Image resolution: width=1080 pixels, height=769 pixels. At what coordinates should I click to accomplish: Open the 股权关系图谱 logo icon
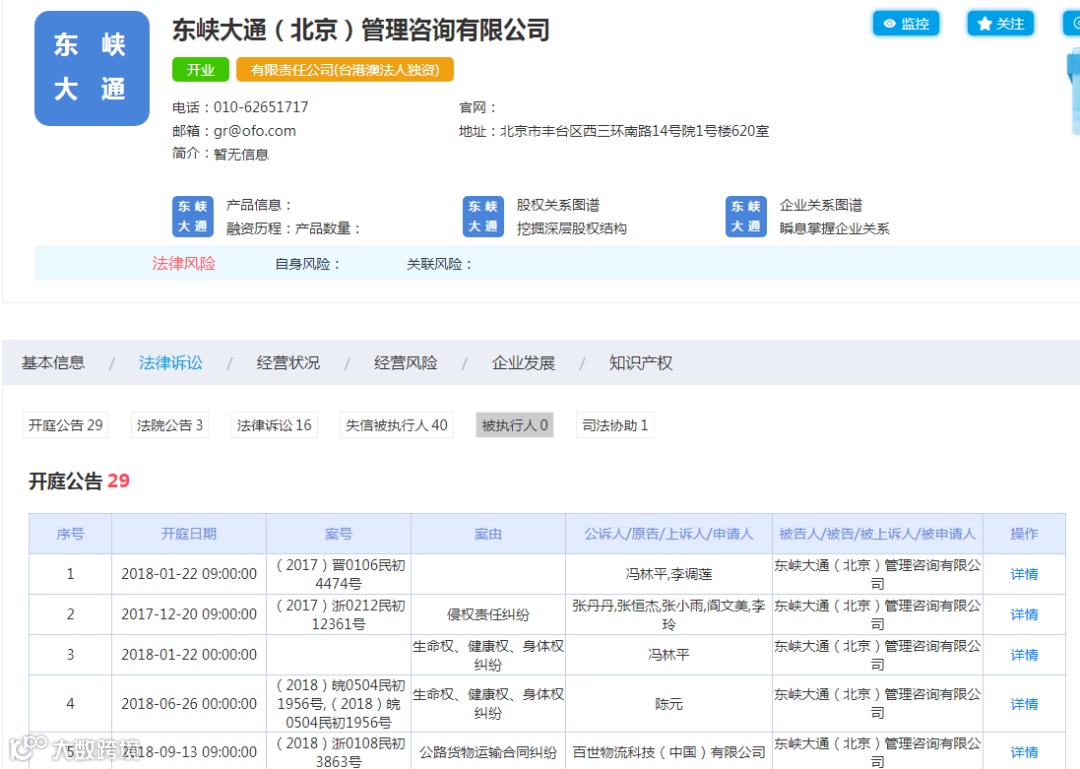point(483,216)
